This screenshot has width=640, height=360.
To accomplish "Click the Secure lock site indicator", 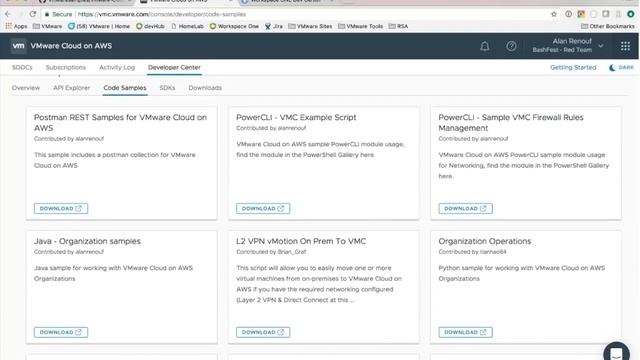I will (58, 14).
